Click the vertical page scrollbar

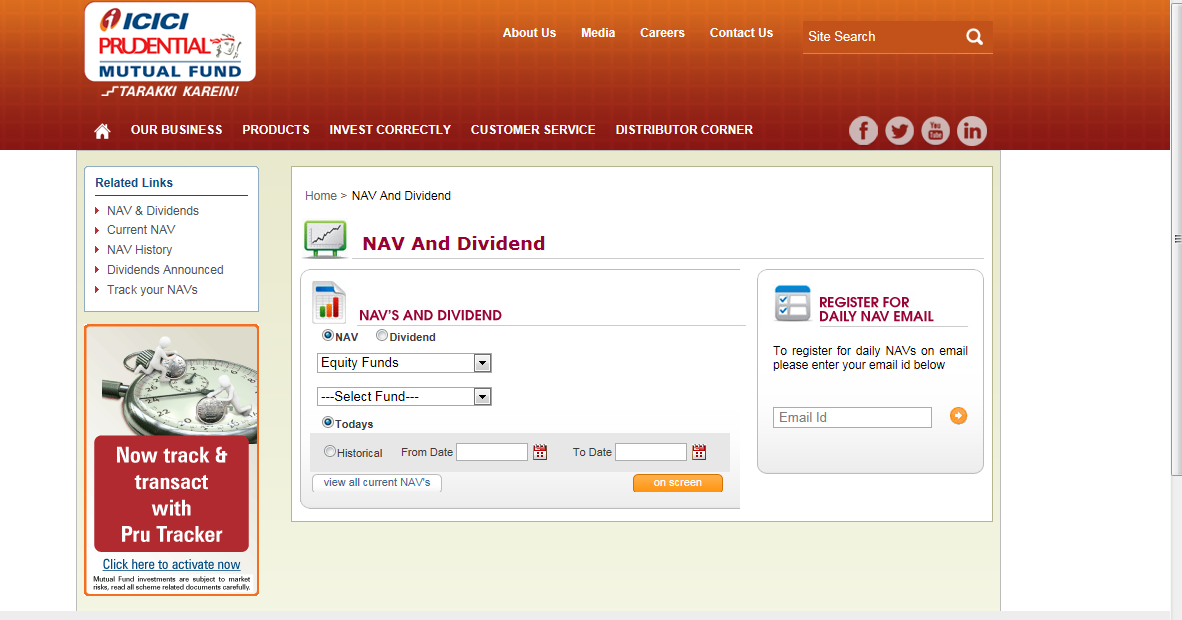tap(1177, 238)
